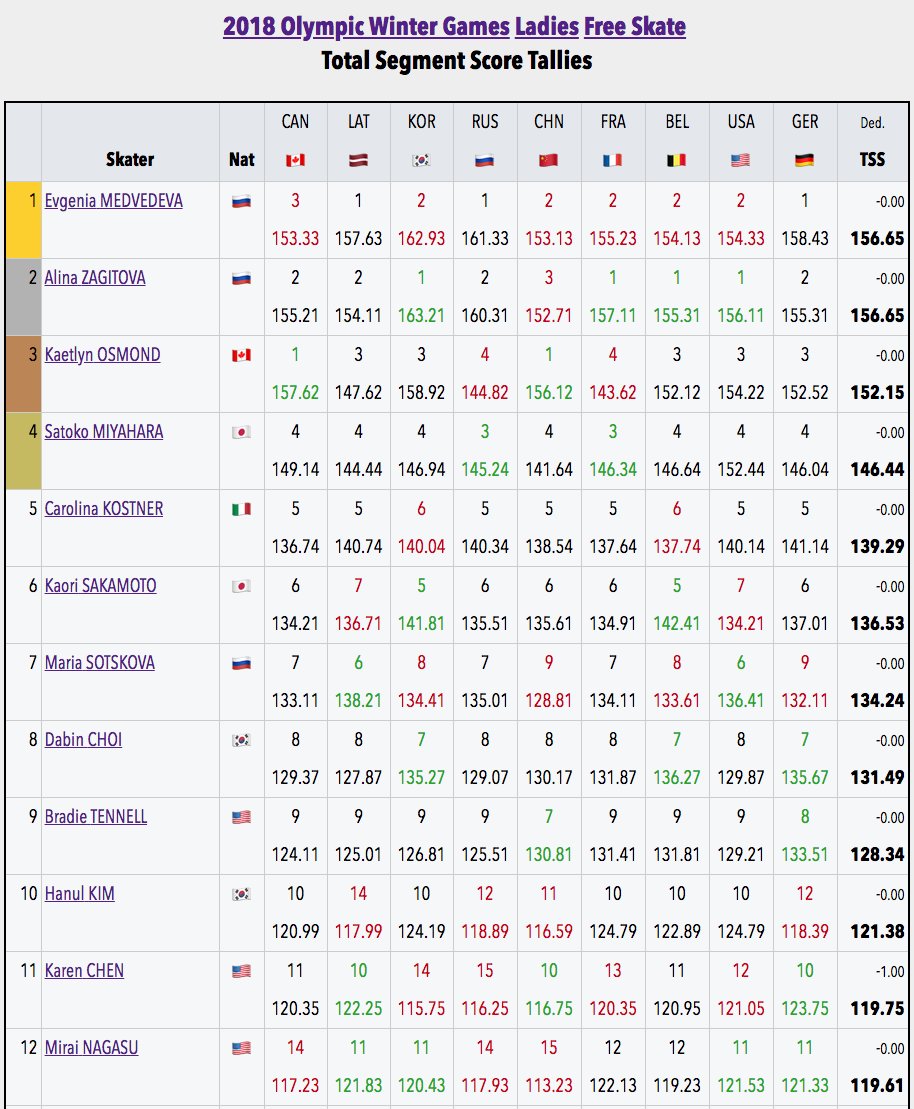View Mirai NAGASU's skater link

click(x=91, y=1048)
